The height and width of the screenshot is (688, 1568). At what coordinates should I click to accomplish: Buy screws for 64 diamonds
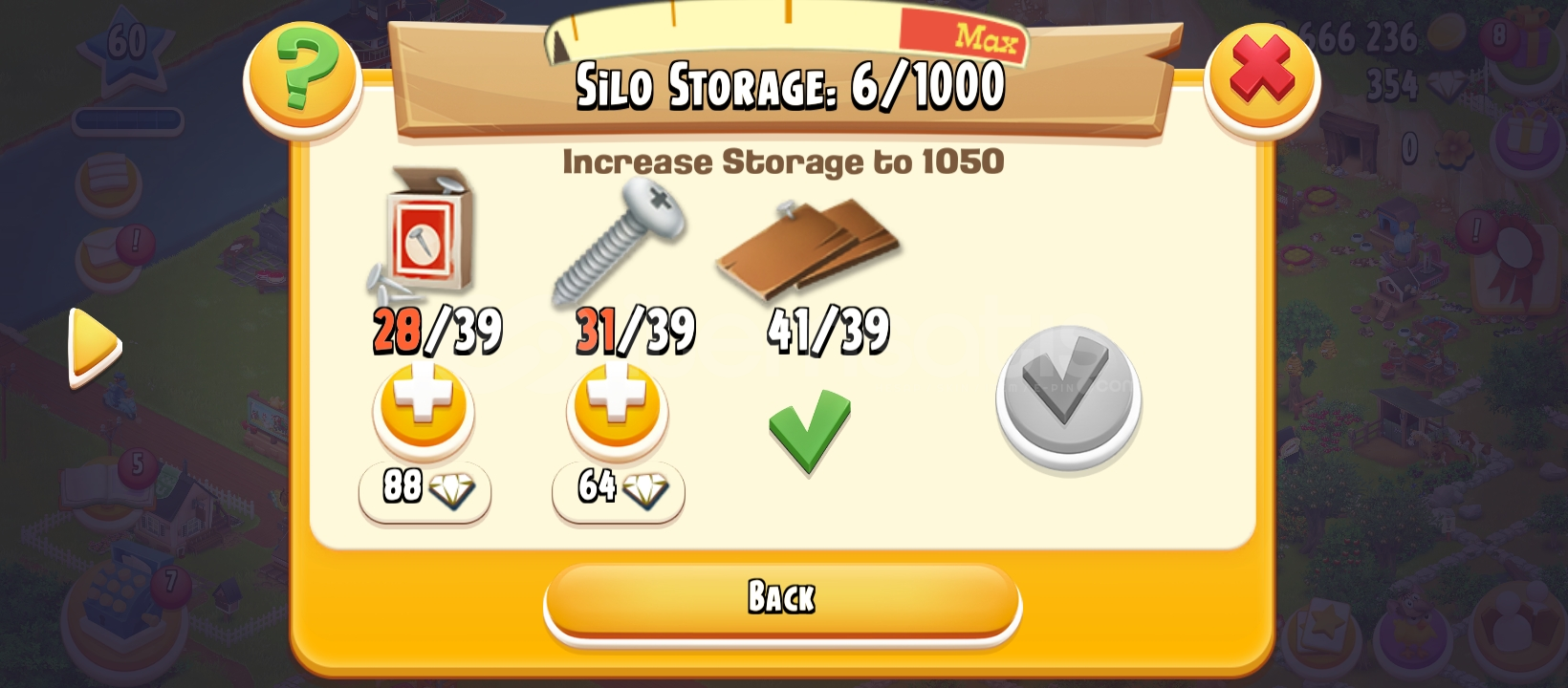619,489
